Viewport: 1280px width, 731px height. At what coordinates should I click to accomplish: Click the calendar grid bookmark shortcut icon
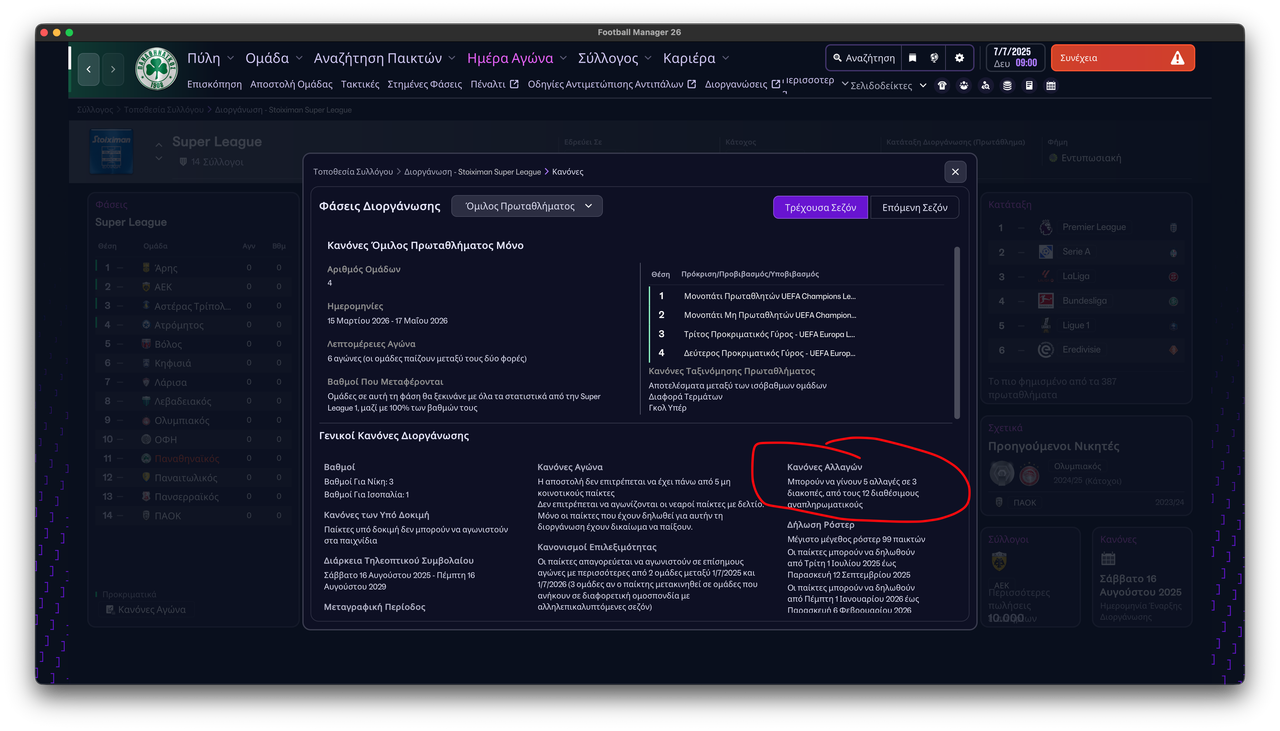(x=1051, y=86)
